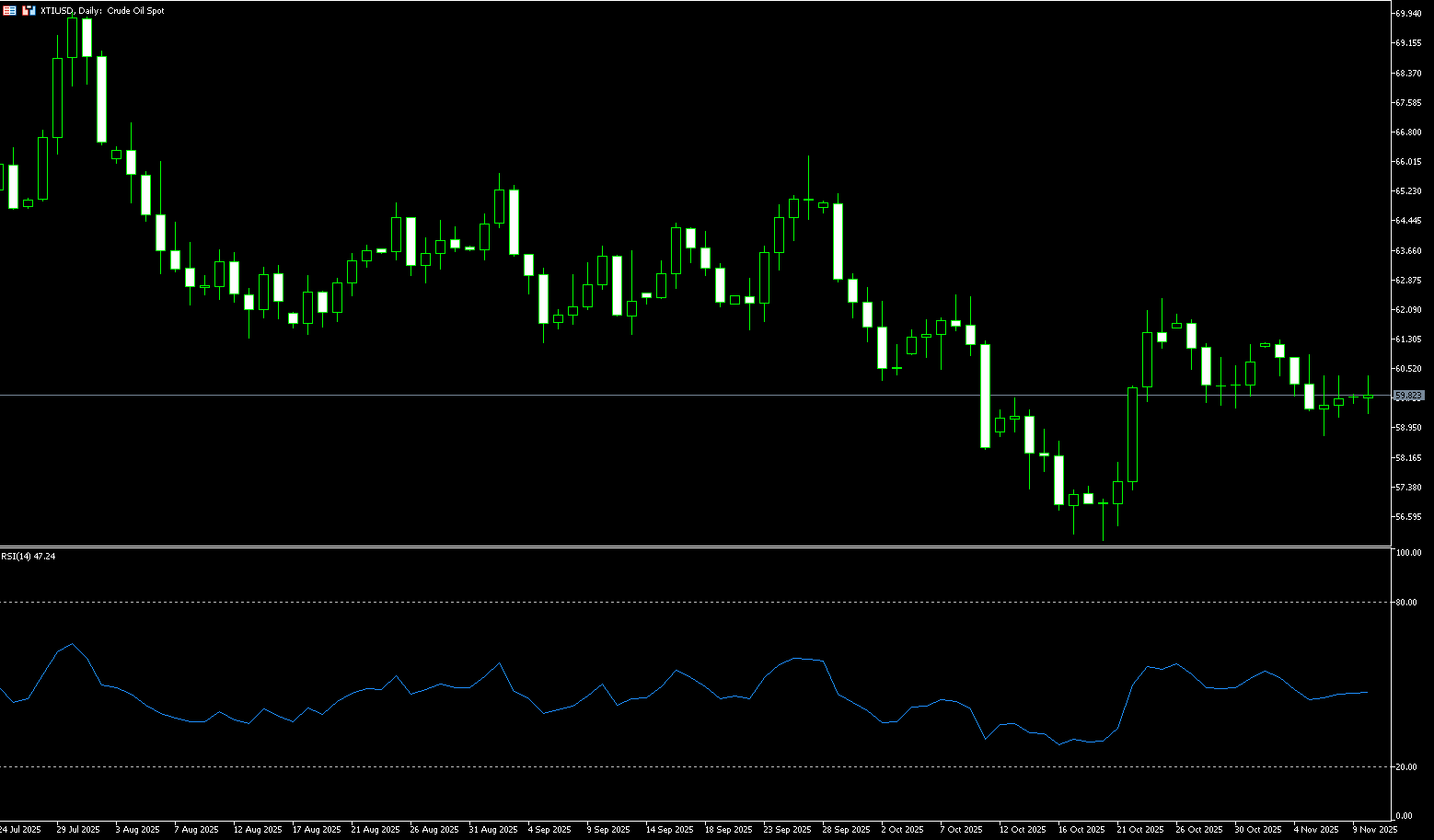Click the 21 Oct 2025 time axis label
1434x840 pixels.
(1140, 830)
